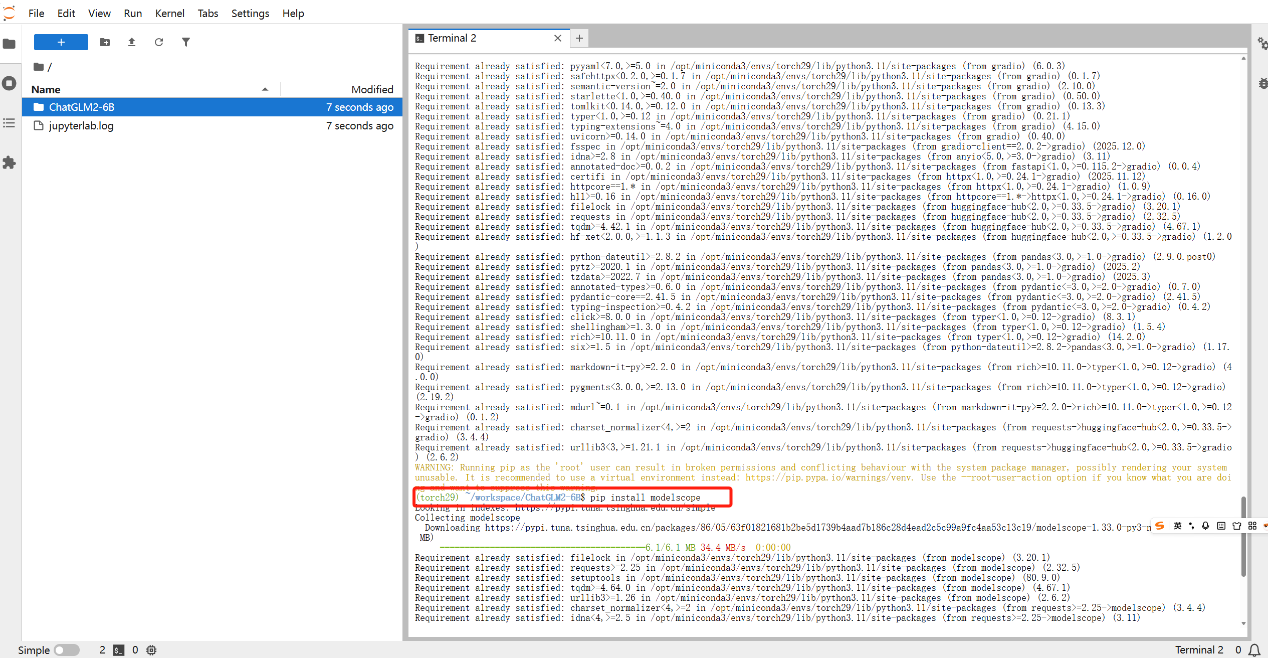The width and height of the screenshot is (1268, 658).
Task: Select the jupyterlab.log file
Action: tap(212, 126)
